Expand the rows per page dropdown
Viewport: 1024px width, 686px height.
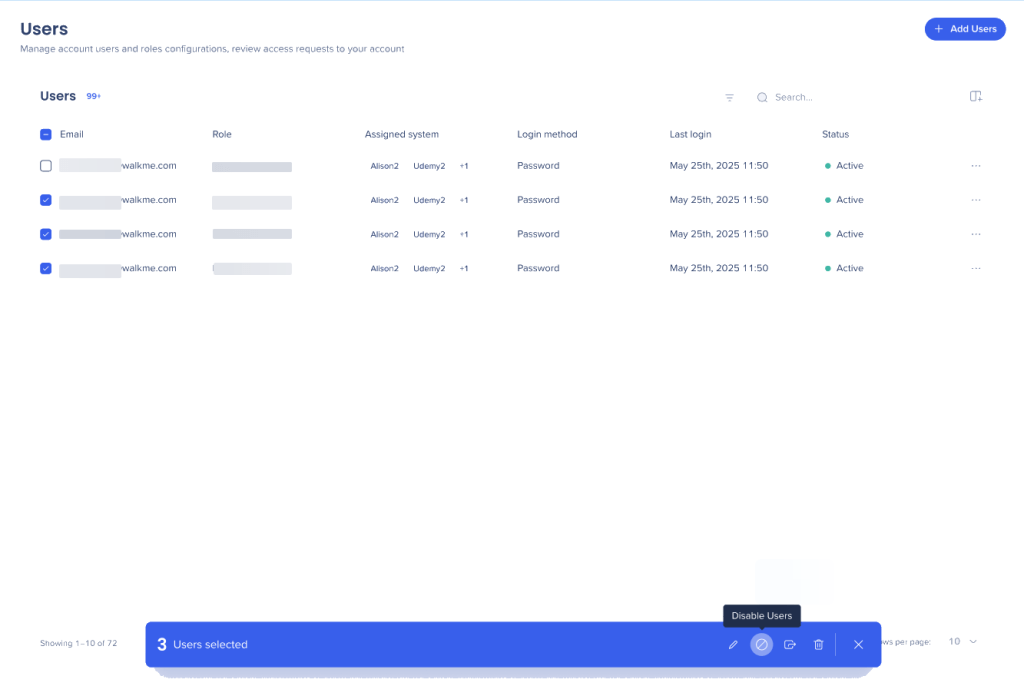coord(962,642)
